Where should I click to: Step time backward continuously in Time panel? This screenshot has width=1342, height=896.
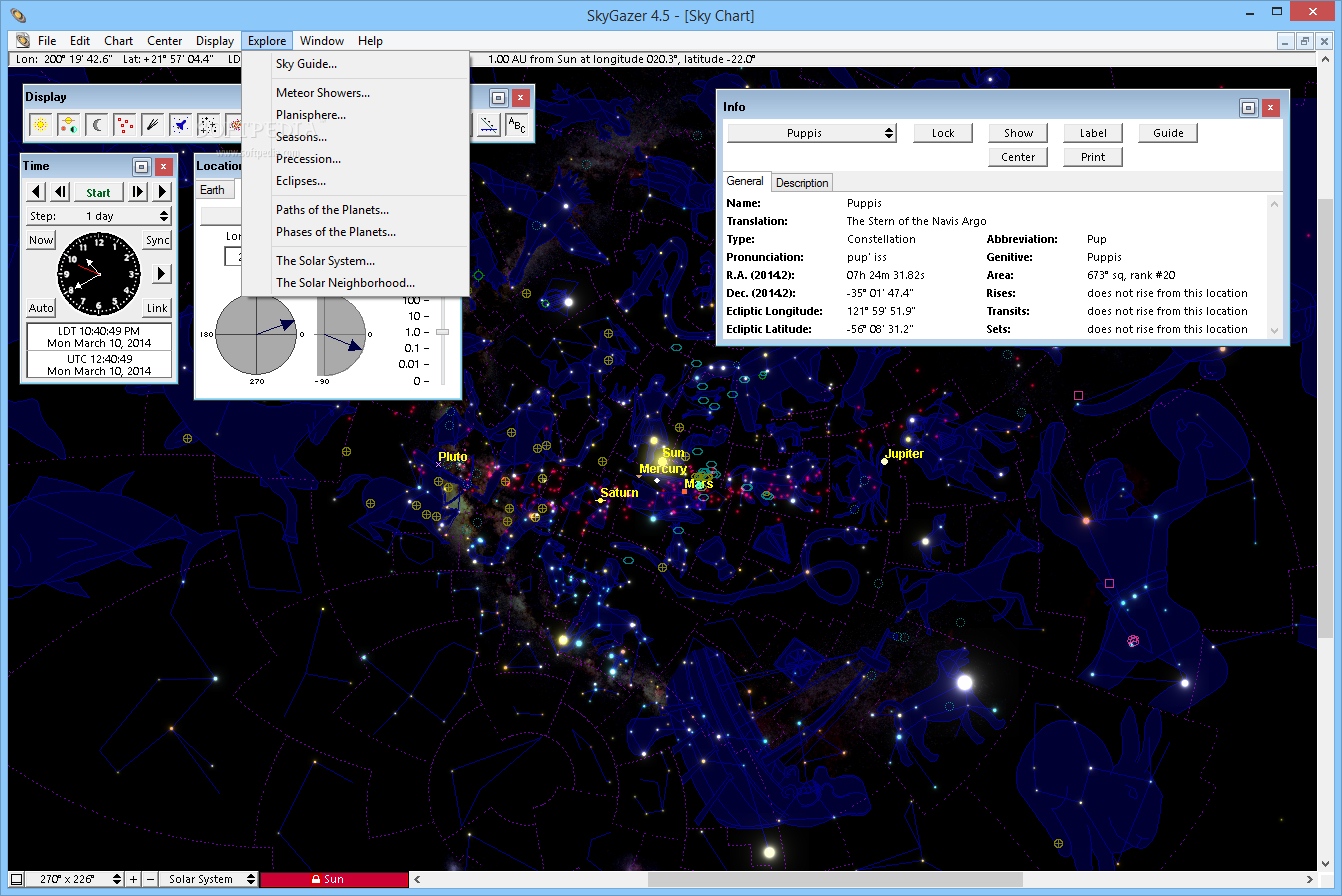[36, 192]
